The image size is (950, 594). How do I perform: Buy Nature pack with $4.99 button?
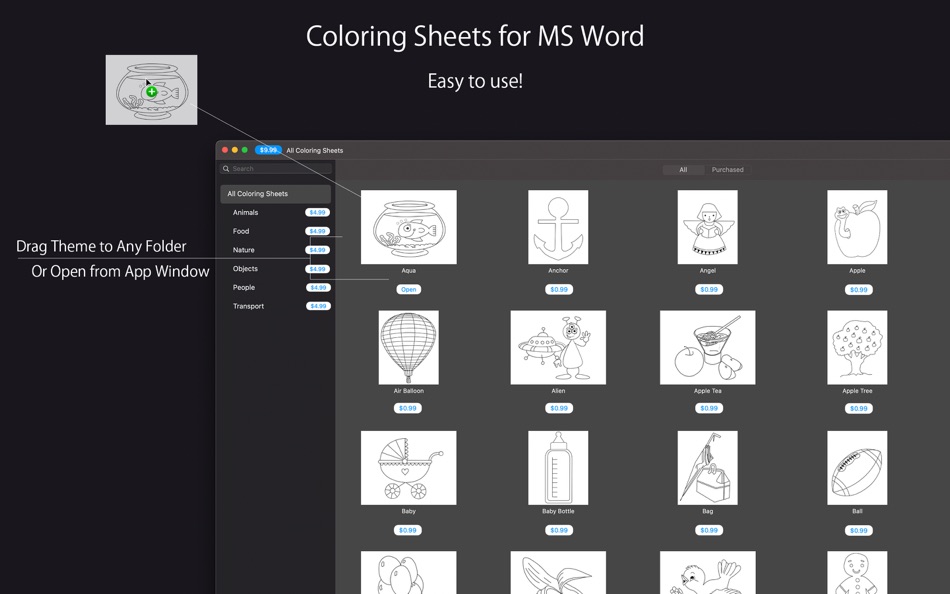coord(317,250)
